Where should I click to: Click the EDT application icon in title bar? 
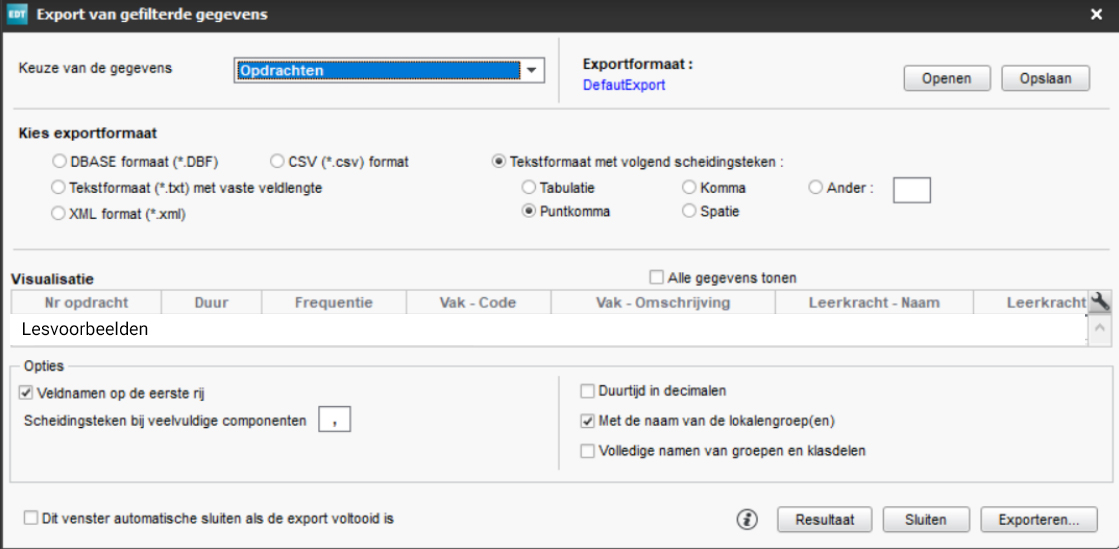click(x=17, y=15)
